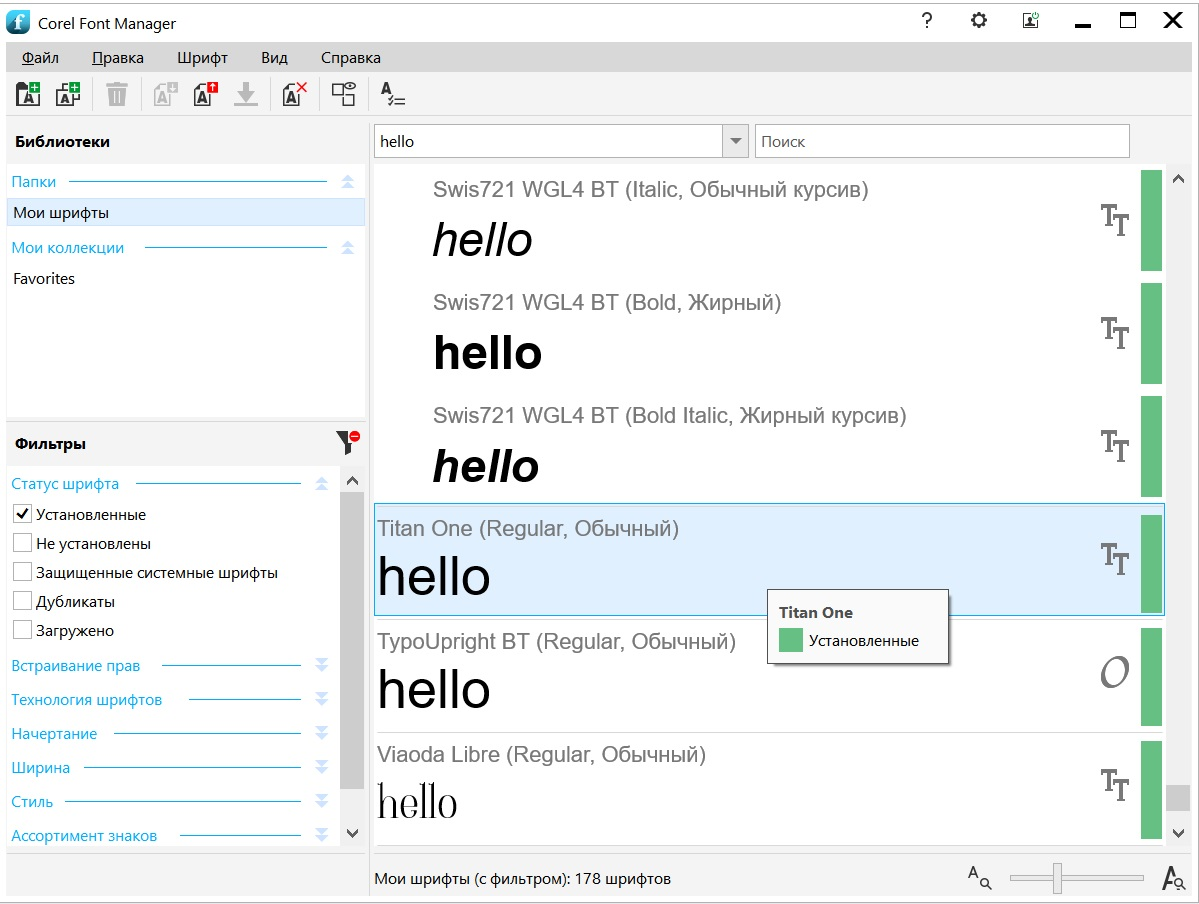The height and width of the screenshot is (904, 1199).
Task: Toggle the pane view icon with eye
Action: [x=343, y=94]
